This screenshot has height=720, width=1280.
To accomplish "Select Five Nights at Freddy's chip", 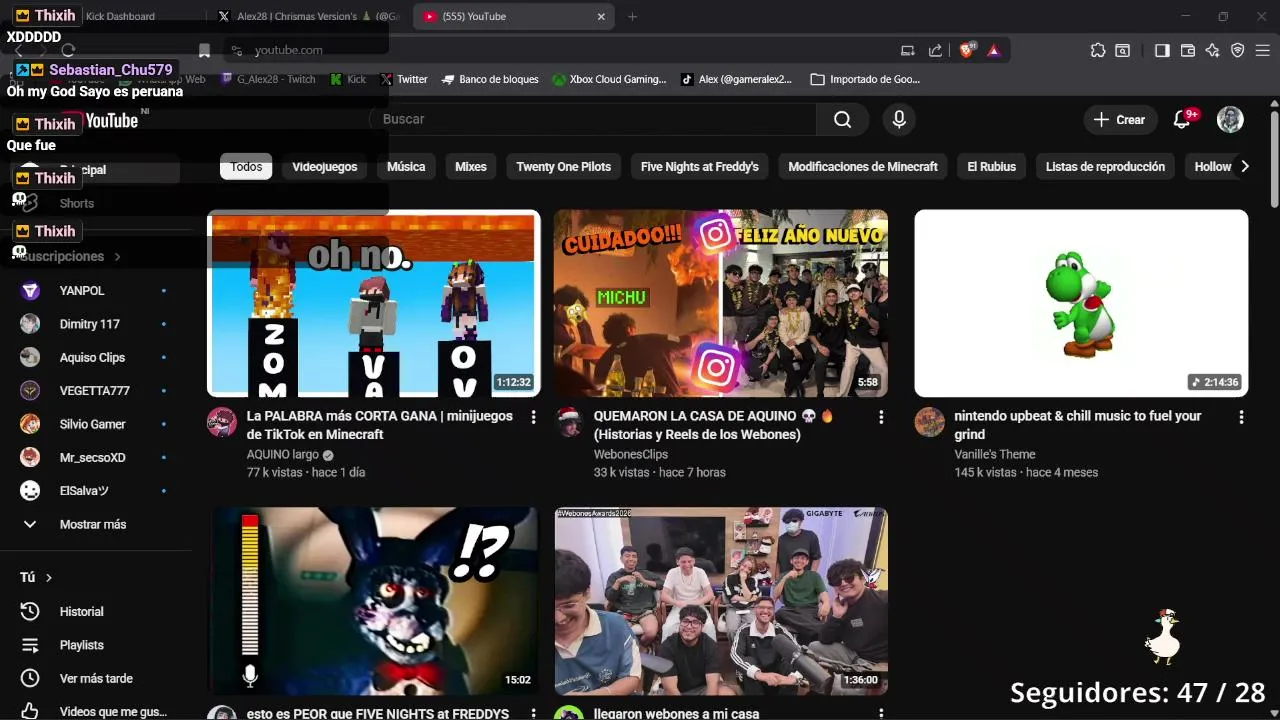I will point(700,167).
